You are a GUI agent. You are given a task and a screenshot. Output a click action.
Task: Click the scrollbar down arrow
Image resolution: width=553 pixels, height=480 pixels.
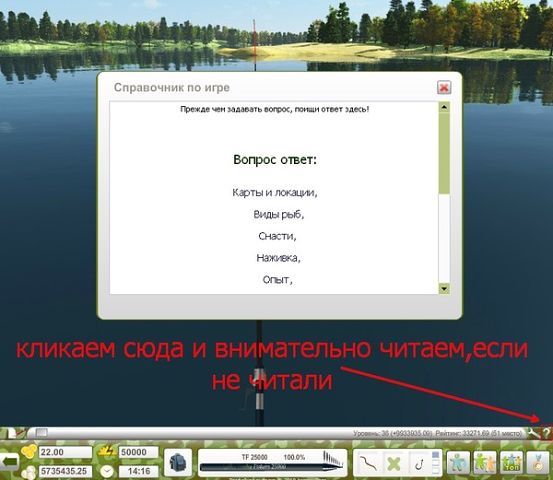(x=444, y=289)
